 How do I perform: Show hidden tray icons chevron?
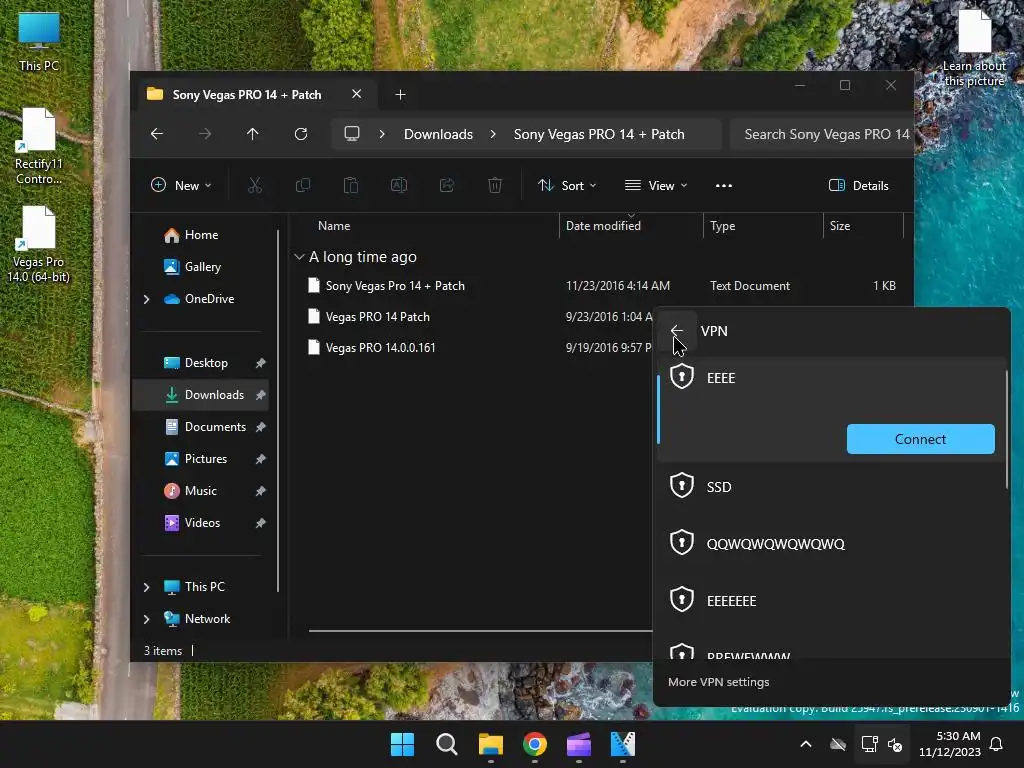coord(806,744)
